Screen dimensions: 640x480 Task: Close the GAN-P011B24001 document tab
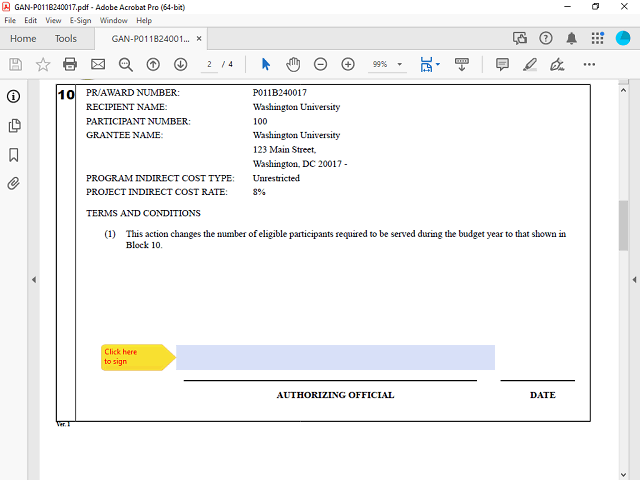coord(199,38)
